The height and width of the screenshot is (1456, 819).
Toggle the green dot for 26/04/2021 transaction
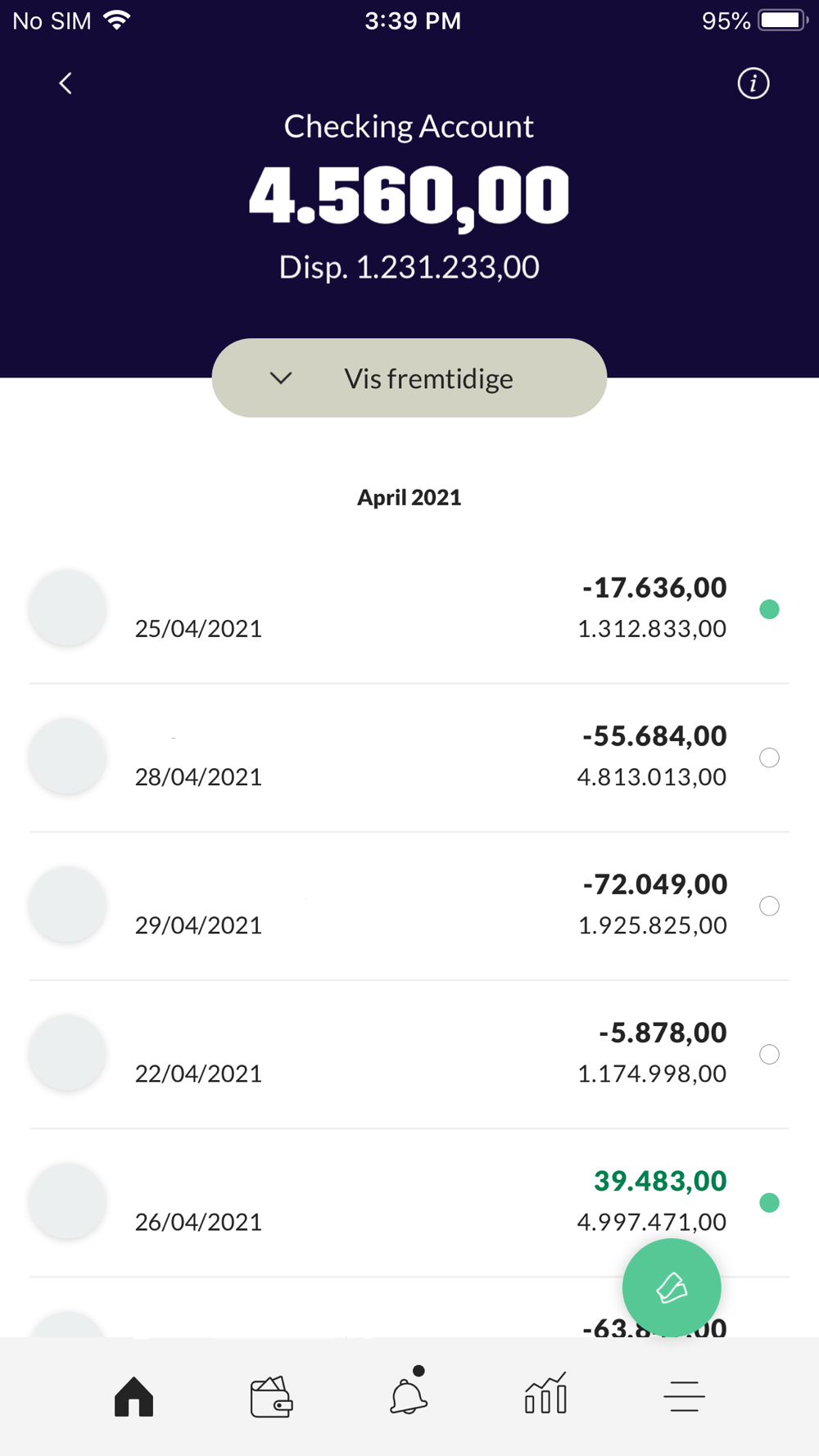[769, 1202]
